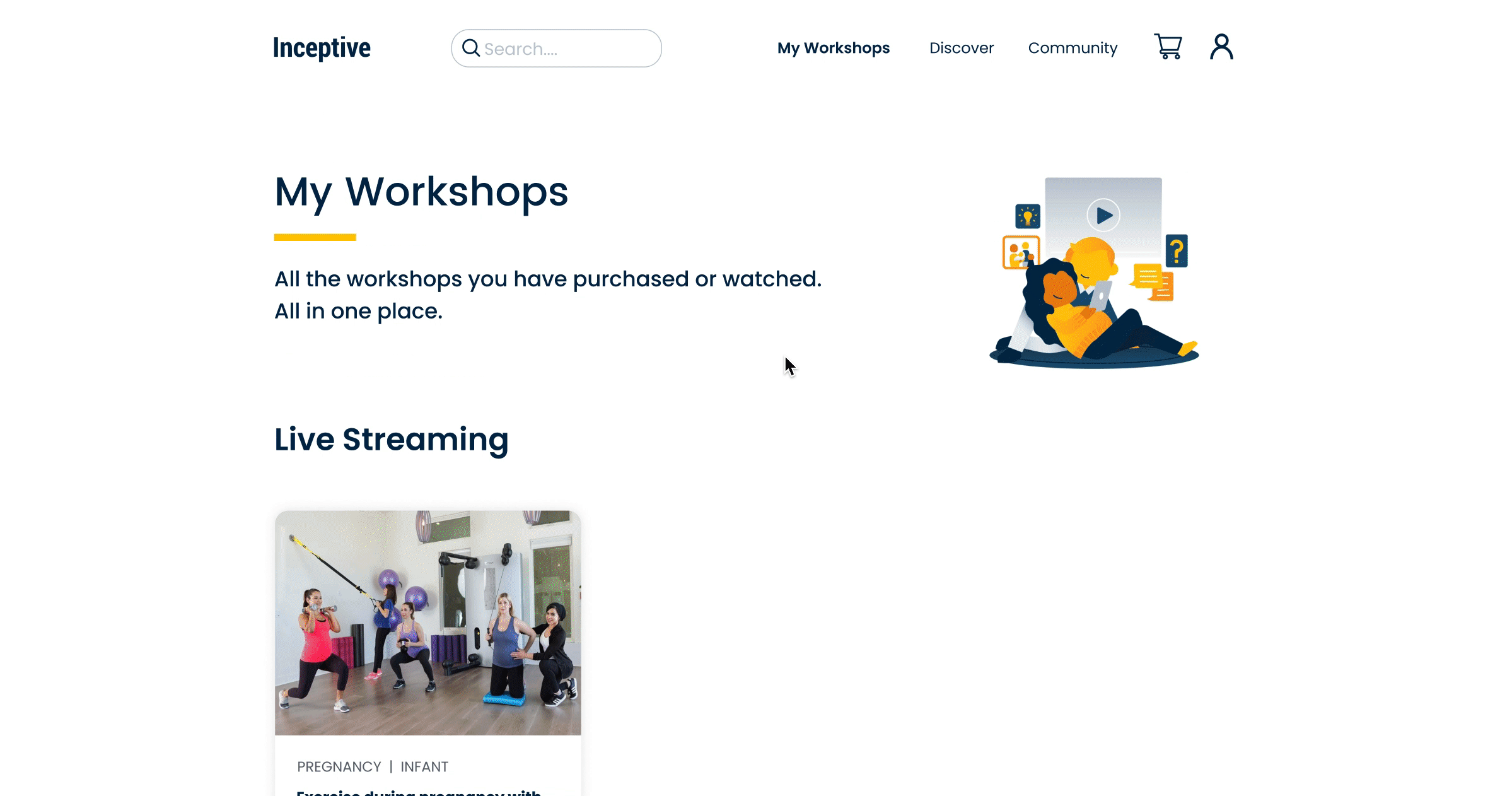
Task: Click the Live Streaming heading
Action: click(391, 439)
